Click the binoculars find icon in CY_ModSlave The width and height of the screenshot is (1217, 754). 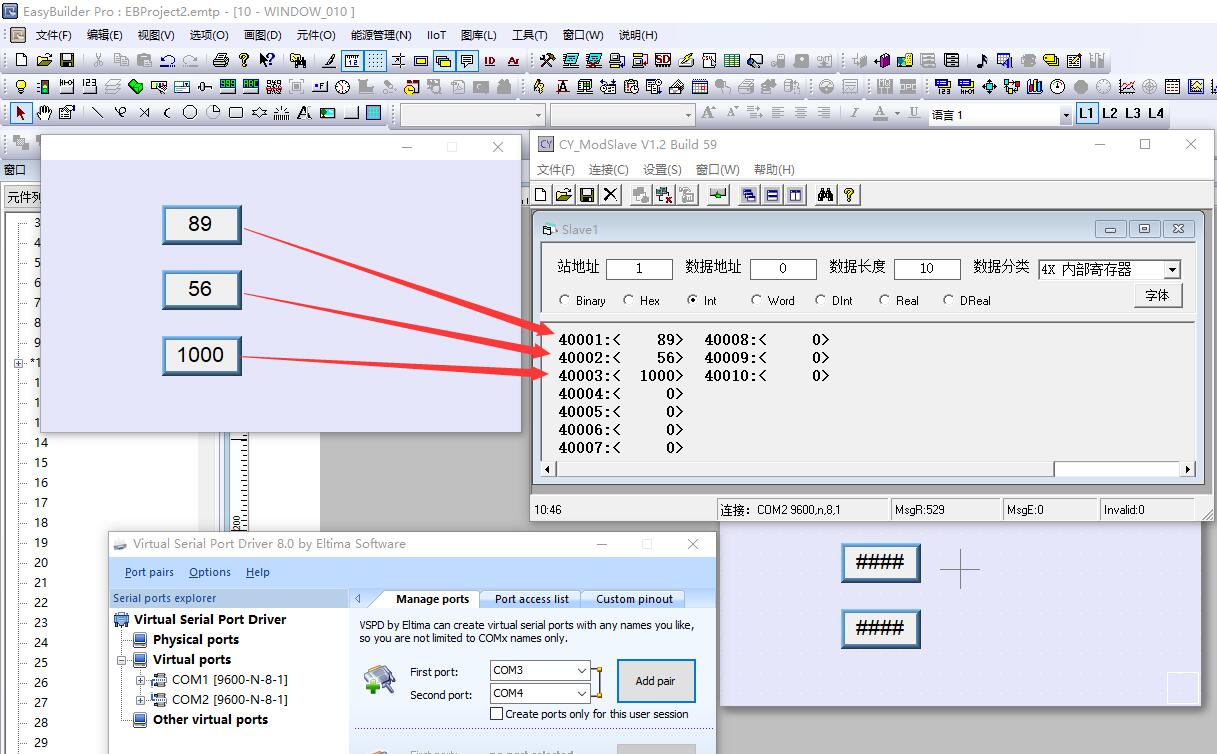(825, 195)
